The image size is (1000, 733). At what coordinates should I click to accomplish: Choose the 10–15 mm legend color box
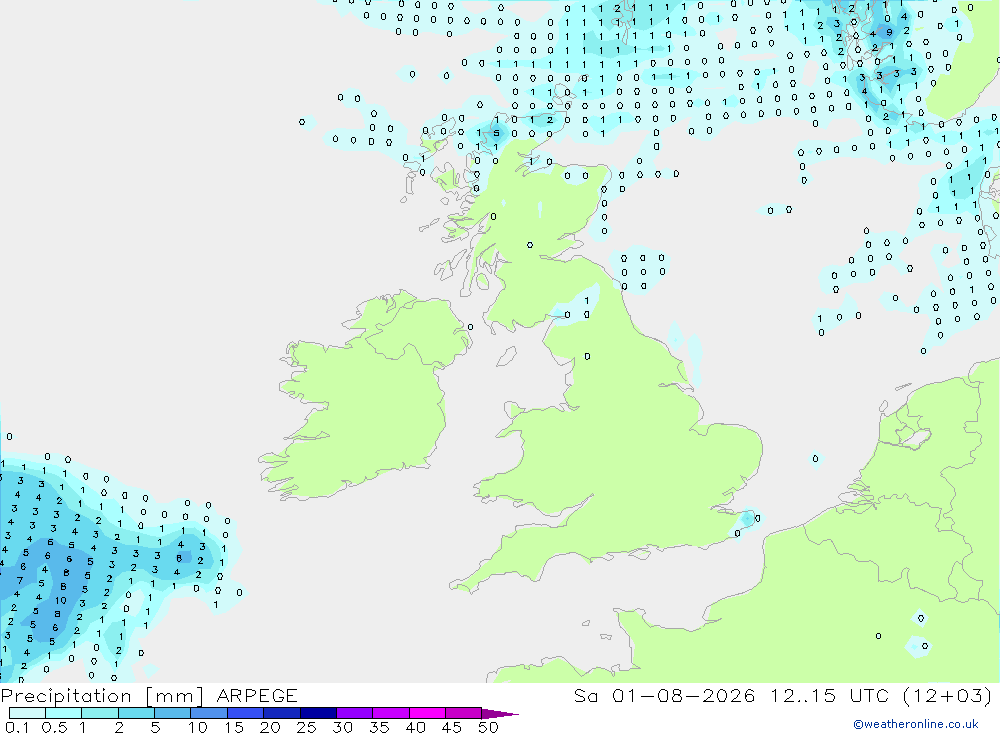pyautogui.click(x=209, y=713)
